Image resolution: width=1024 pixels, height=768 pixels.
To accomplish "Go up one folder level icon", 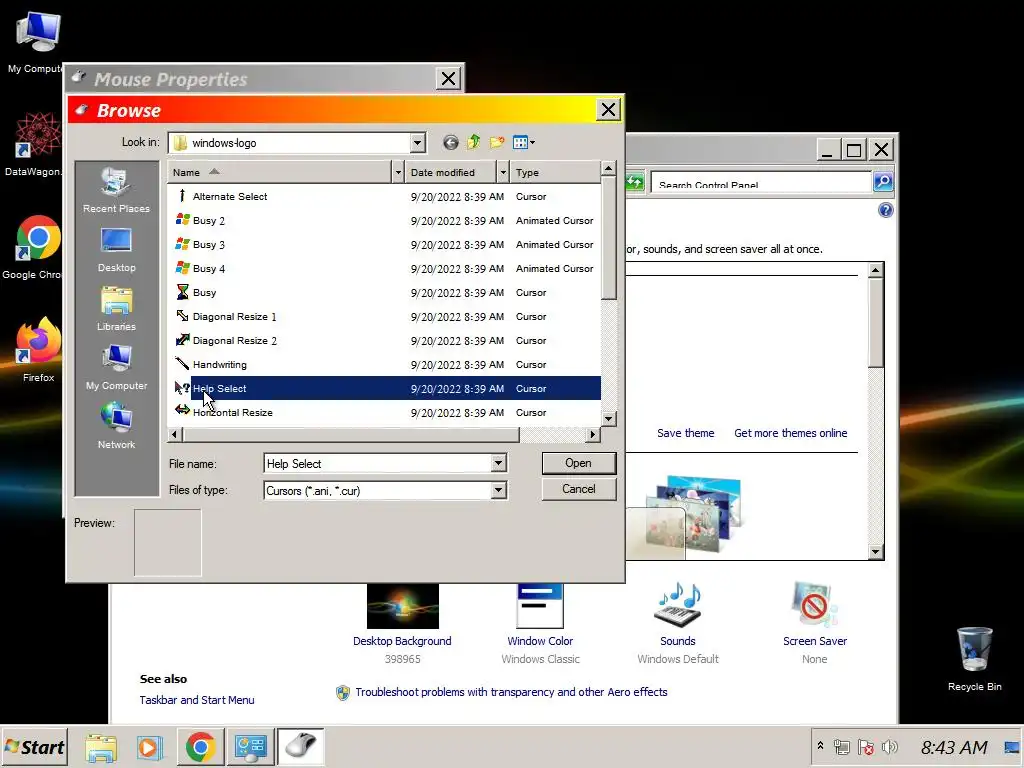I will pos(473,142).
